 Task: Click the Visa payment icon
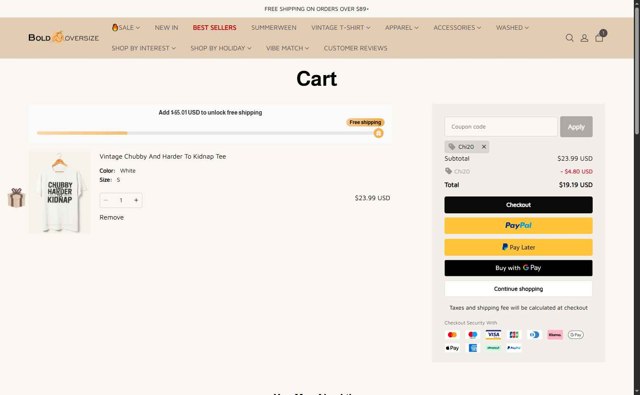click(x=493, y=335)
